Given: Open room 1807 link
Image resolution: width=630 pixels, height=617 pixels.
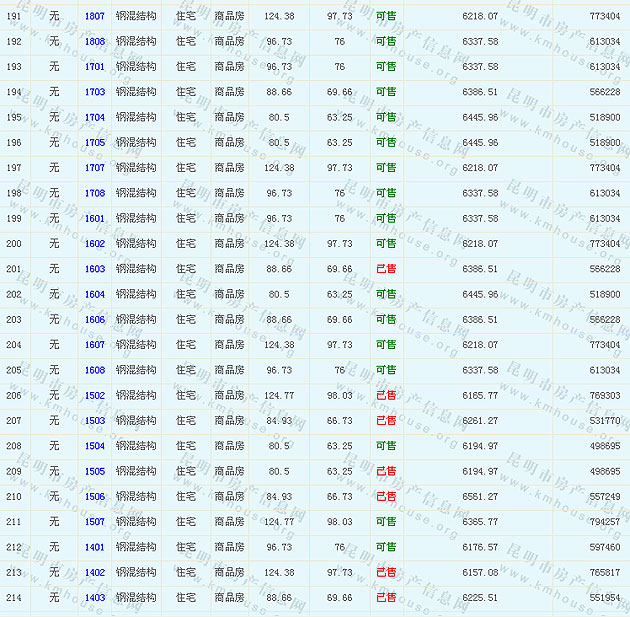Looking at the screenshot, I should [x=95, y=17].
